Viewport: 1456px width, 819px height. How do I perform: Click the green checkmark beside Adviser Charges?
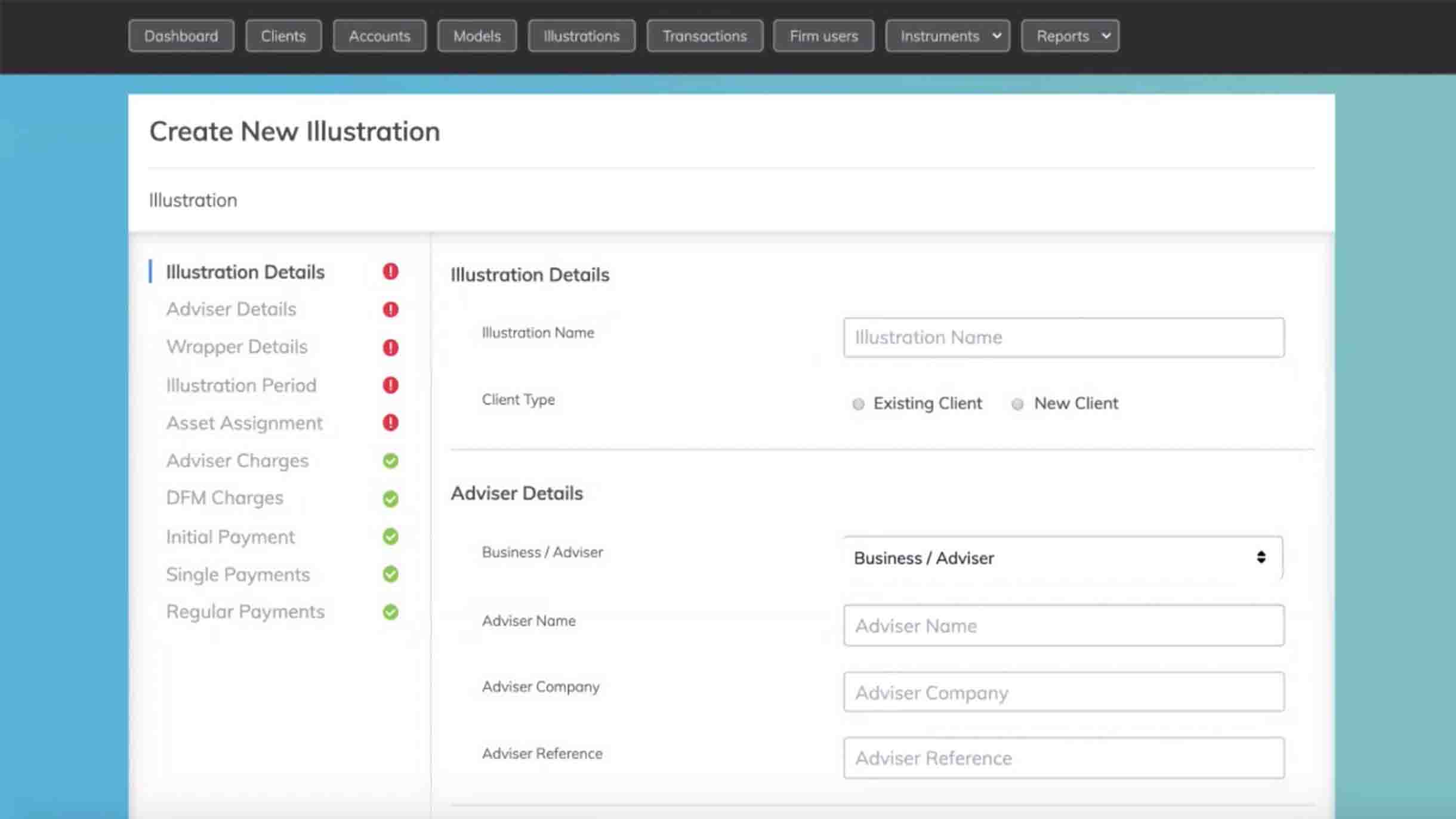(390, 461)
